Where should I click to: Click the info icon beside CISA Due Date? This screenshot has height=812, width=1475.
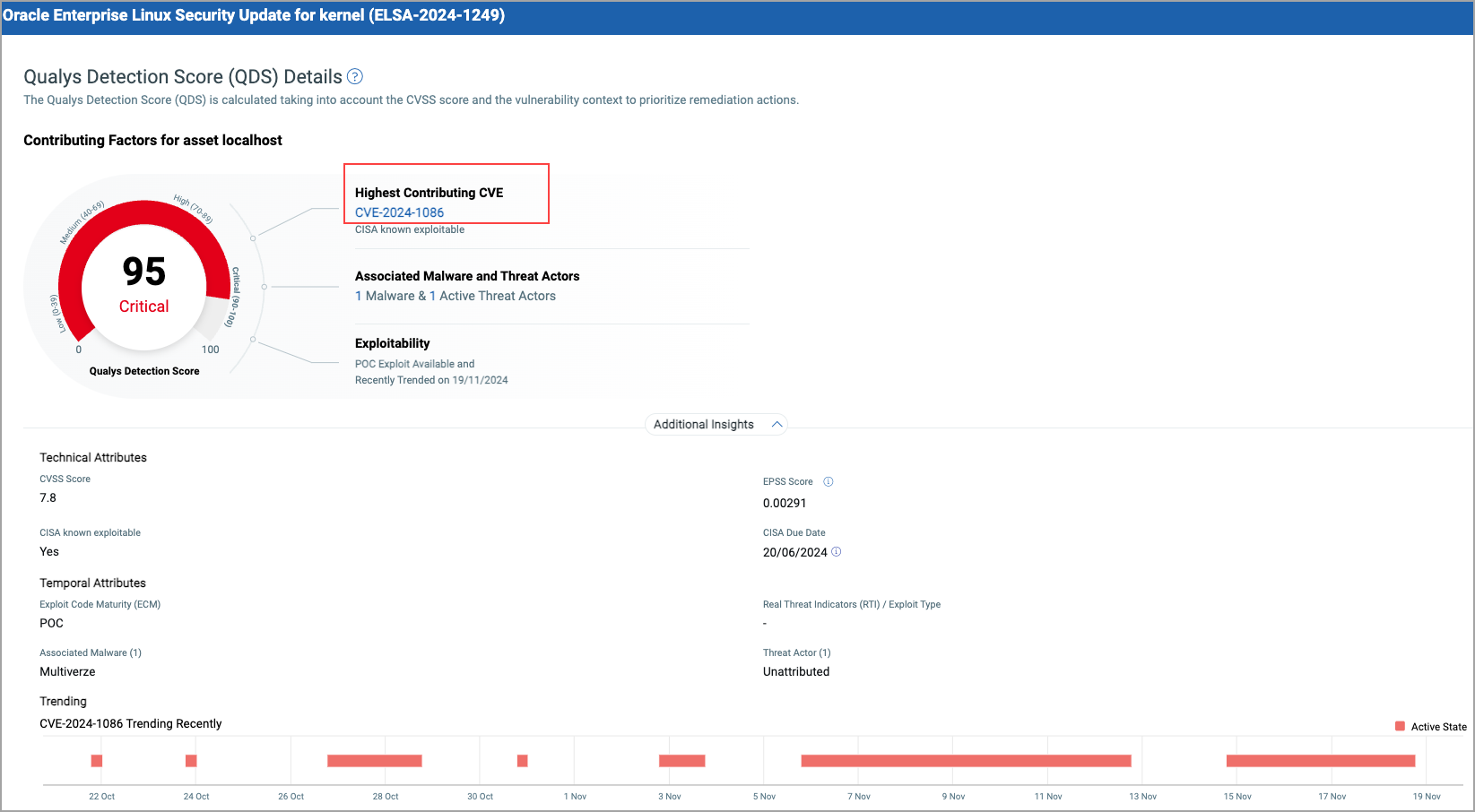click(x=837, y=552)
